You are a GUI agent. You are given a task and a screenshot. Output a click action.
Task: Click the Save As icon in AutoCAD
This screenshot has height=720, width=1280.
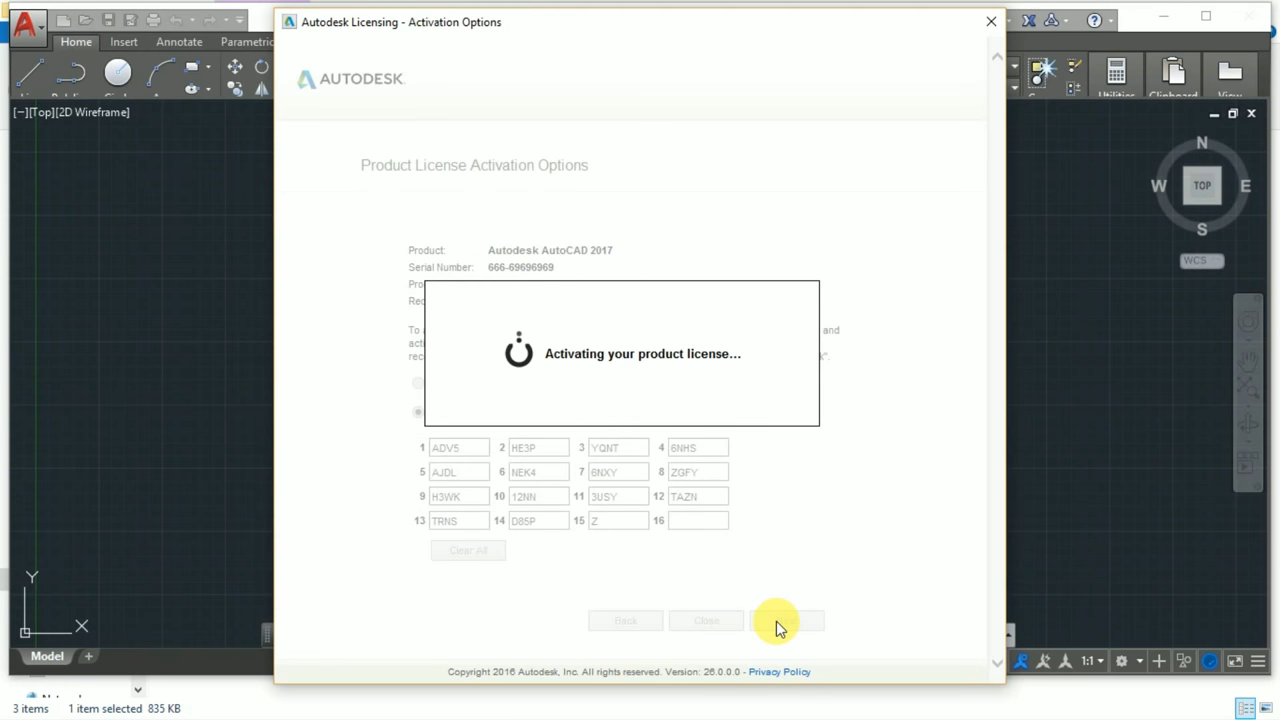coord(130,20)
